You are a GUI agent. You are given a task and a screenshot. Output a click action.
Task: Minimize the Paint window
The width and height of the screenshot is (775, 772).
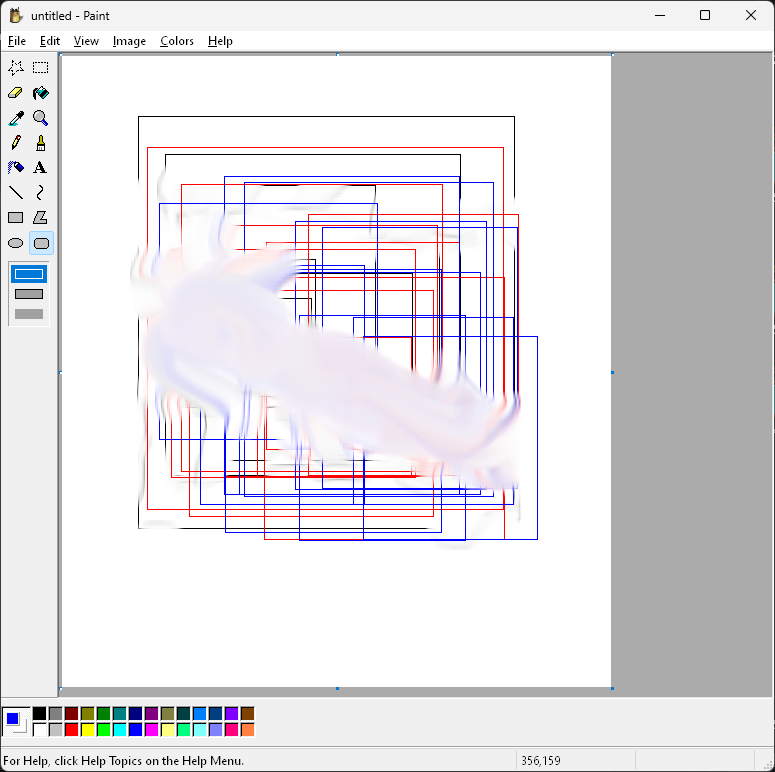660,15
